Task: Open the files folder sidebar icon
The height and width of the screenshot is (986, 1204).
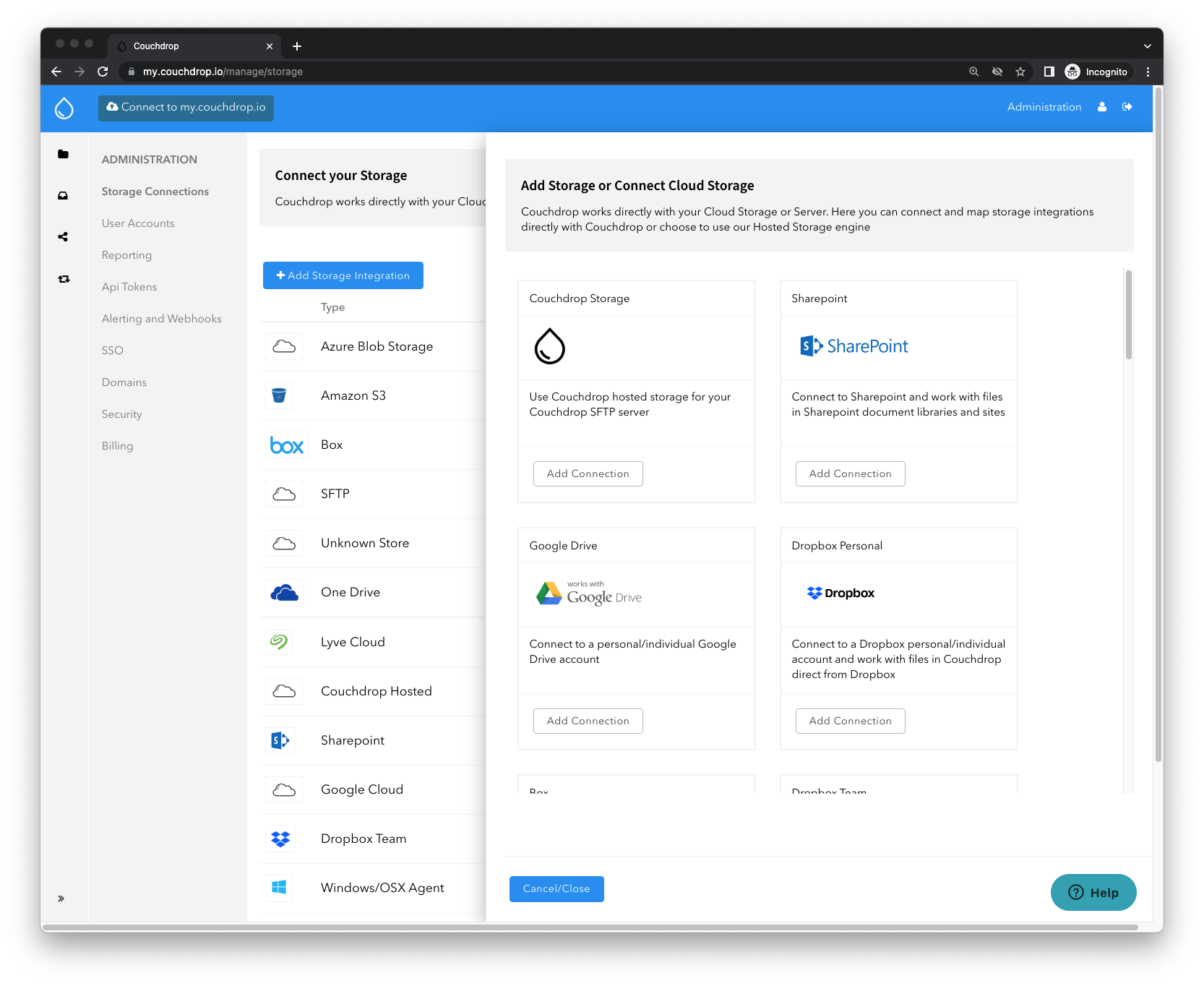Action: [x=63, y=154]
